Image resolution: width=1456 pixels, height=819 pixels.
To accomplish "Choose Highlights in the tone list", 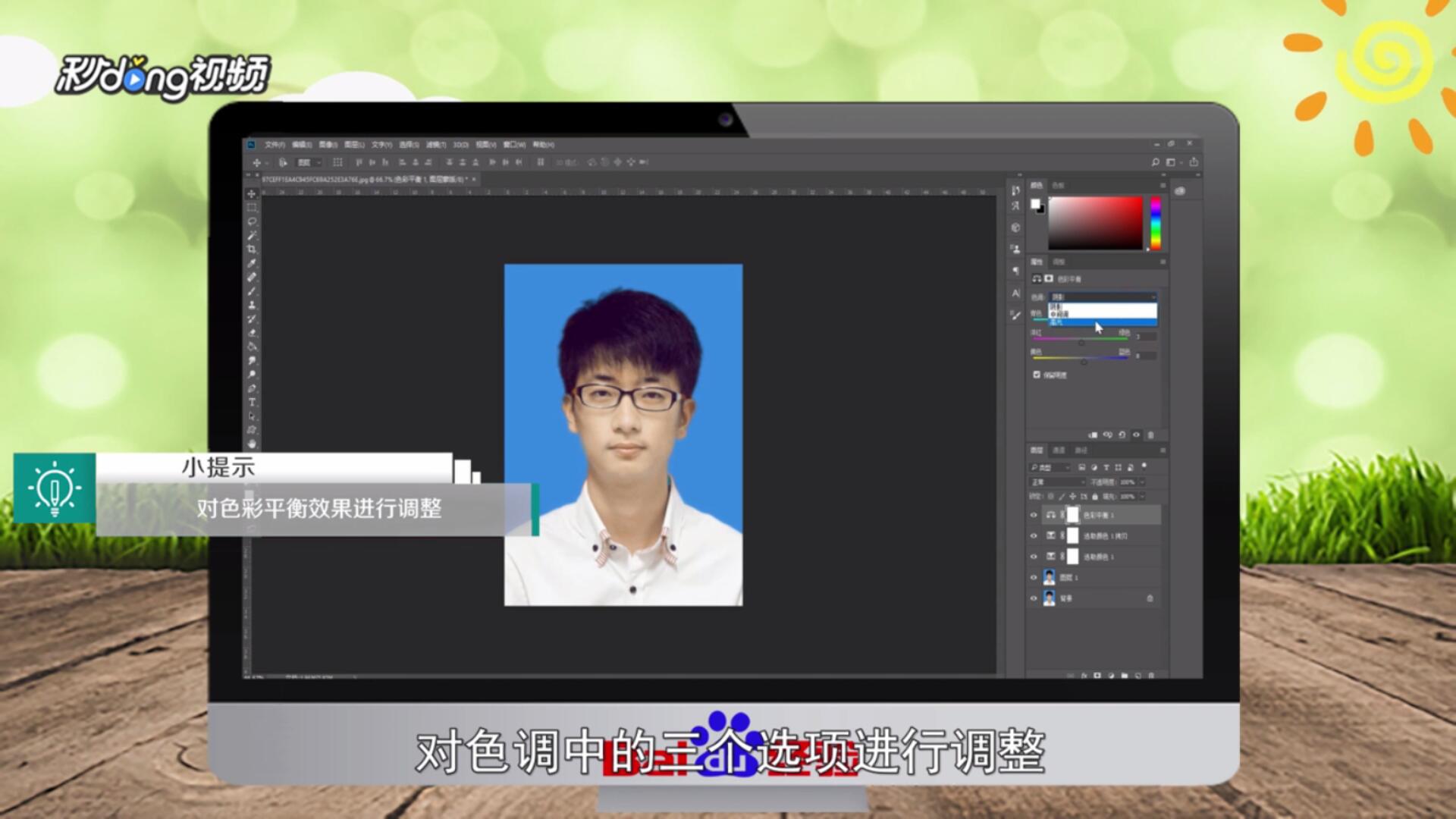I will point(1103,322).
